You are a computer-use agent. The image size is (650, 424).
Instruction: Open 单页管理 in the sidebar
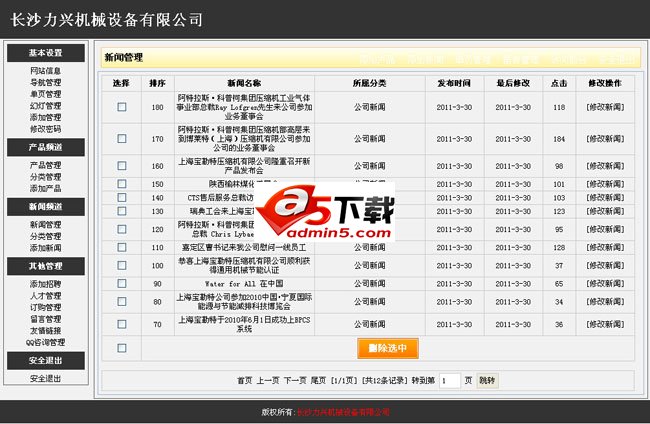pyautogui.click(x=46, y=94)
